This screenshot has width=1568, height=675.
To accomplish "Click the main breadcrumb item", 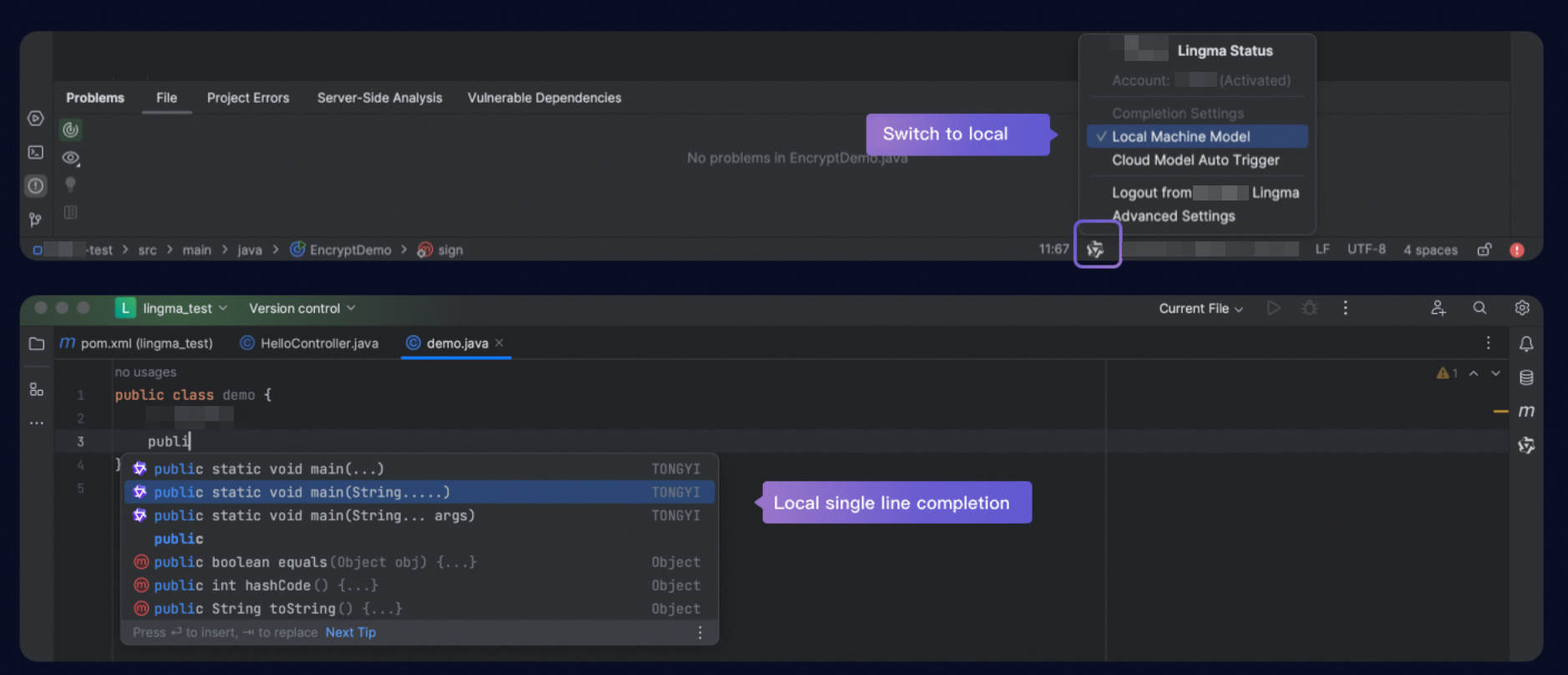I will (196, 250).
